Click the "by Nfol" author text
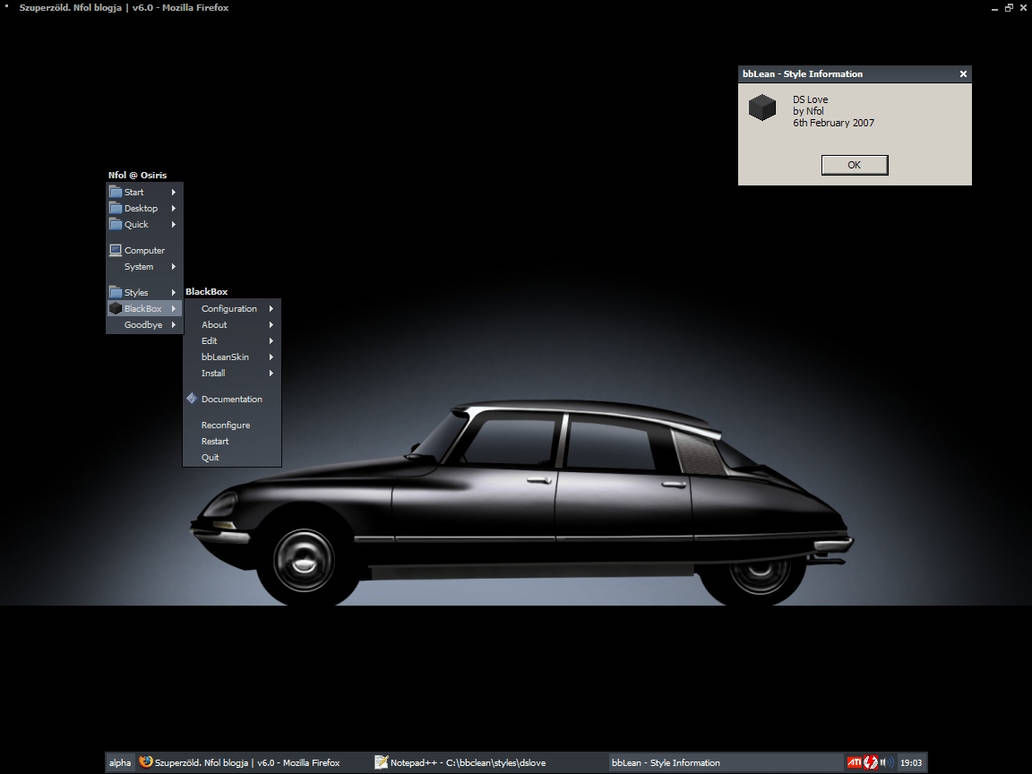The width and height of the screenshot is (1032, 774). coord(808,111)
